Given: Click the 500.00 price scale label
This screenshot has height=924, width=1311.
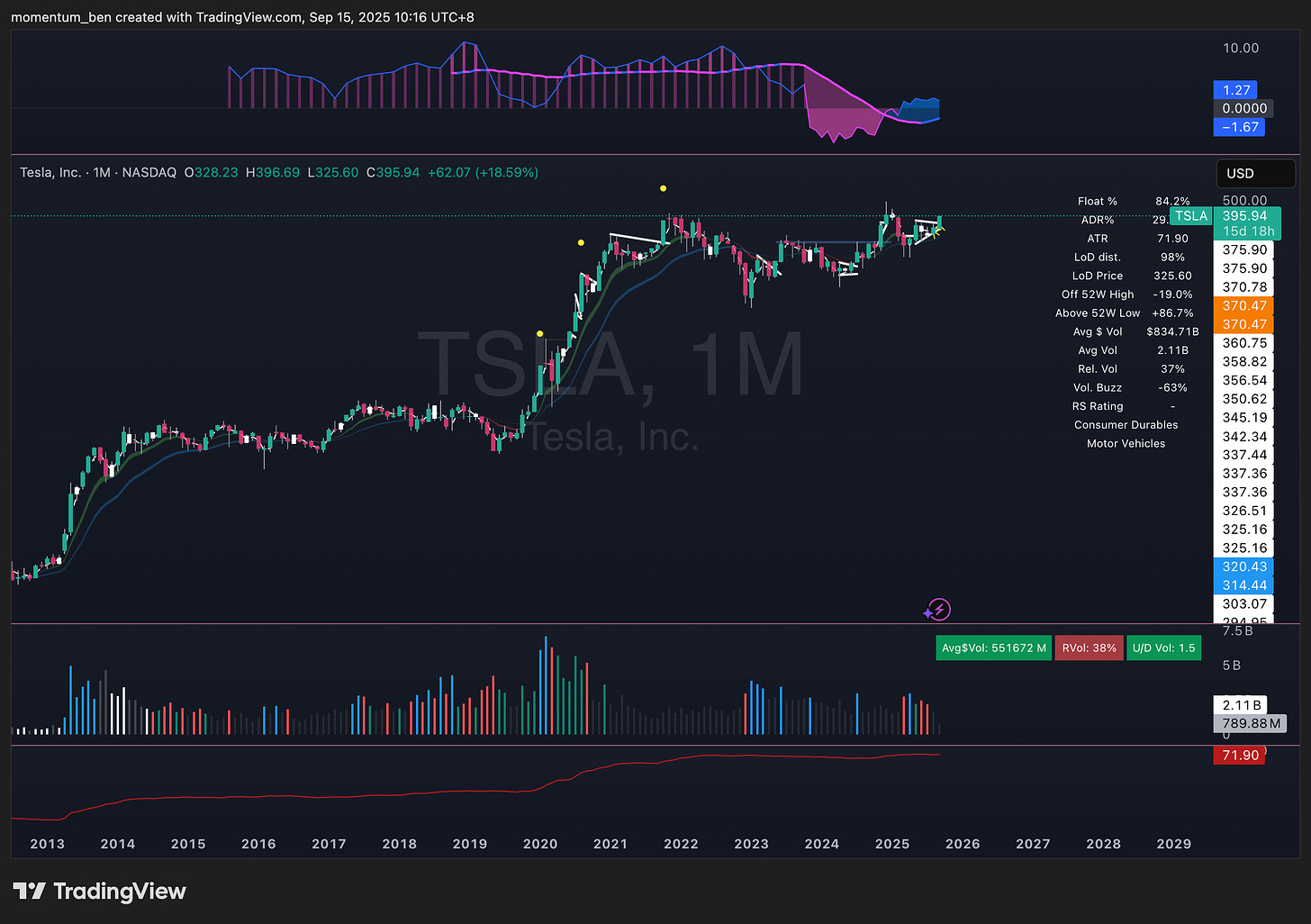Looking at the screenshot, I should pyautogui.click(x=1244, y=200).
